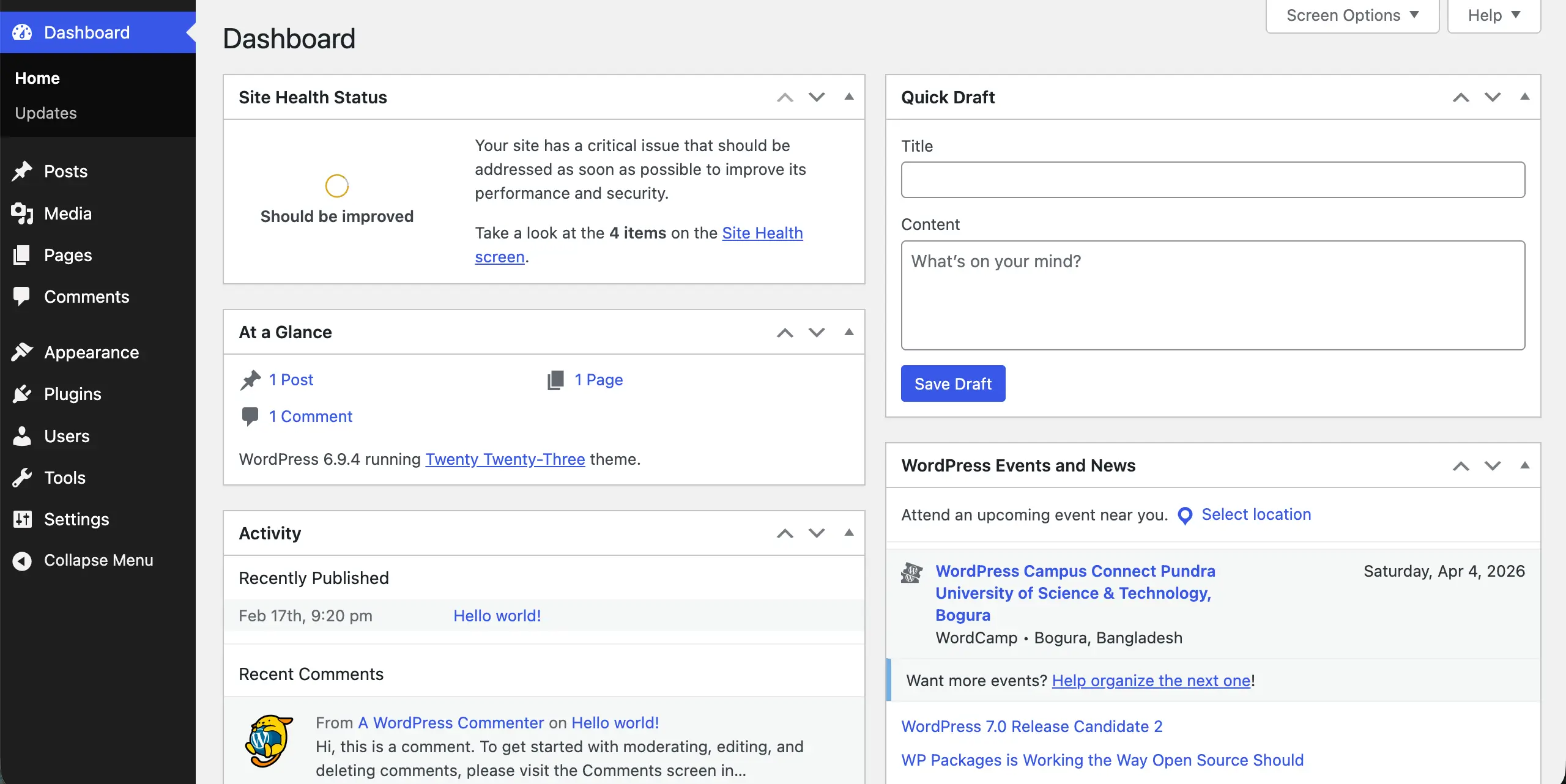Open the Users menu
This screenshot has width=1566, height=784.
[x=98, y=436]
